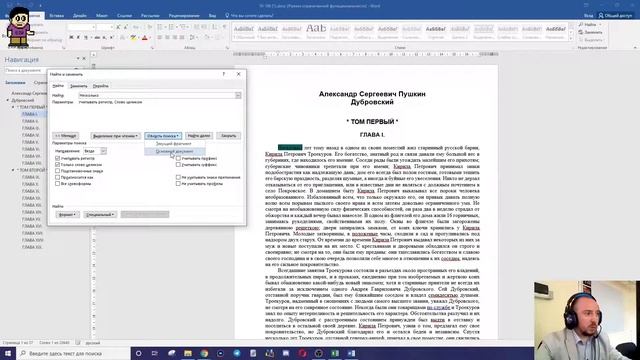Enable 'Все словоформы' checkbox
Viewport: 640px width, 360px height.
(x=58, y=184)
